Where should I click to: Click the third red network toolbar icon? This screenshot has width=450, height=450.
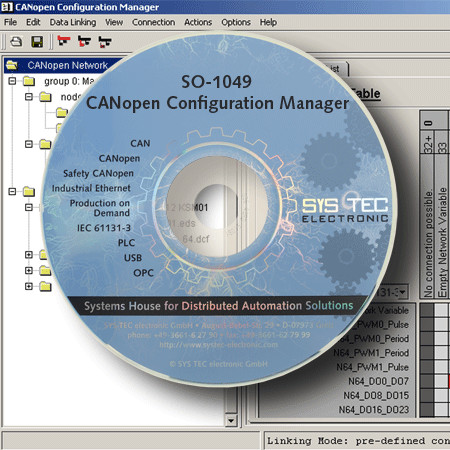click(x=105, y=42)
